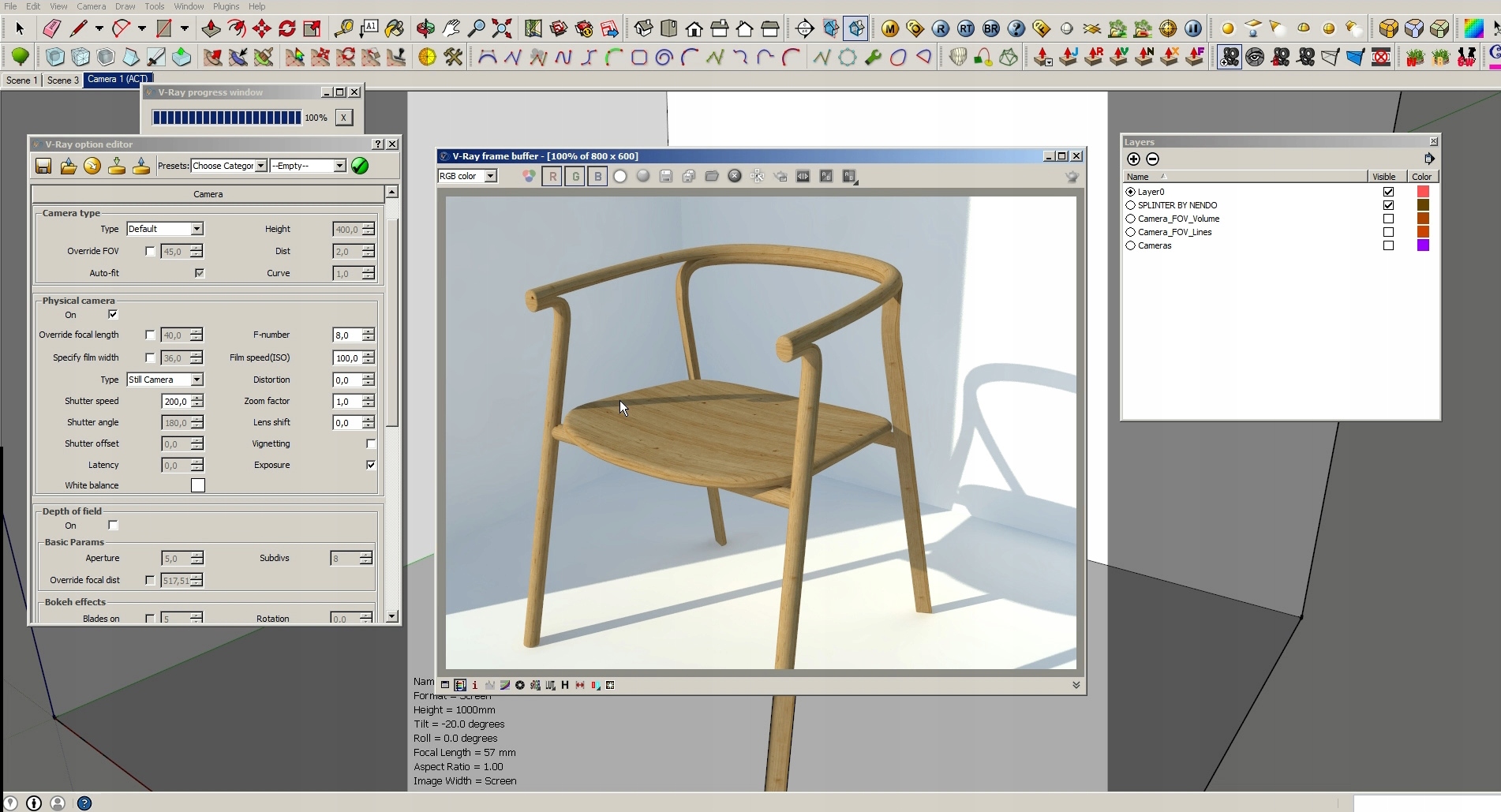The width and height of the screenshot is (1501, 812).
Task: Enable the Vignetting checkbox
Action: click(x=371, y=443)
